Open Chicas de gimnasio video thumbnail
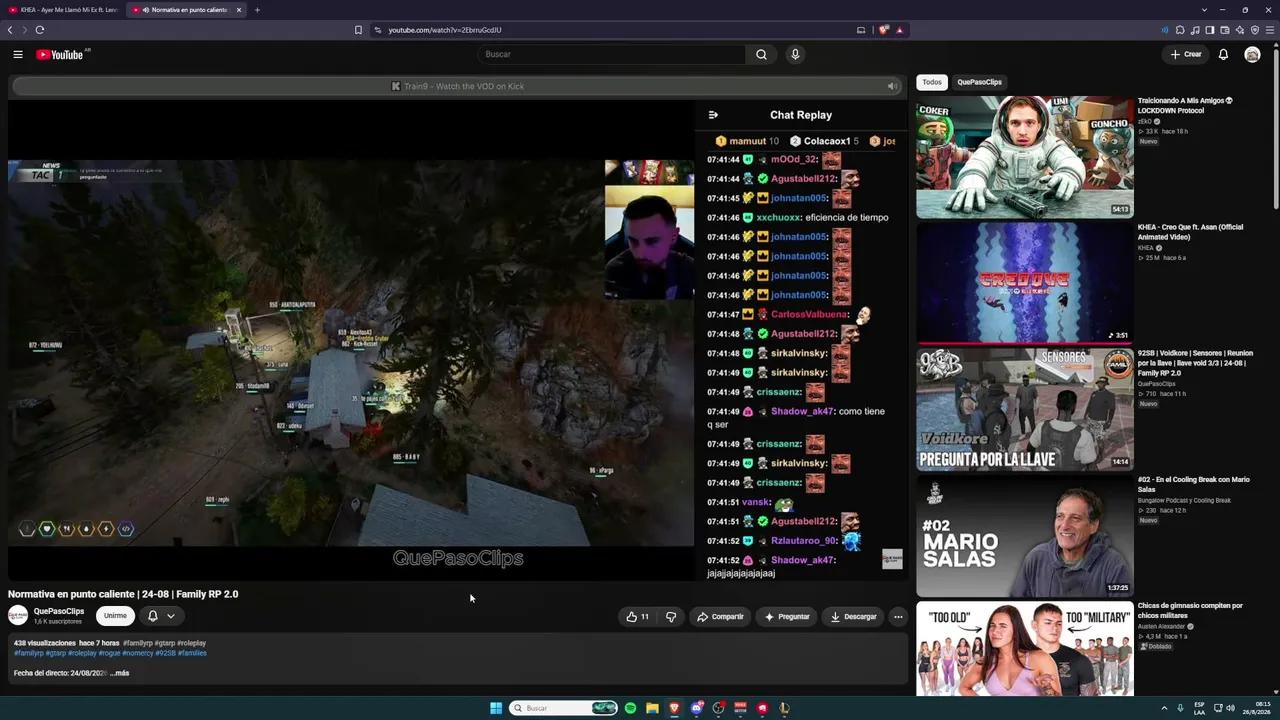The image size is (1280, 720). (x=1025, y=648)
